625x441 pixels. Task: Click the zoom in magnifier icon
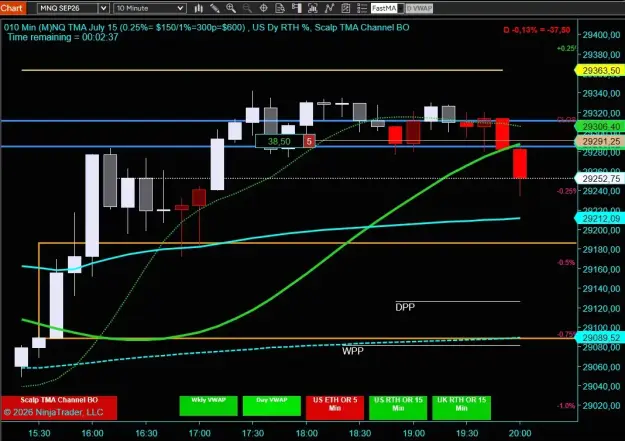(231, 8)
